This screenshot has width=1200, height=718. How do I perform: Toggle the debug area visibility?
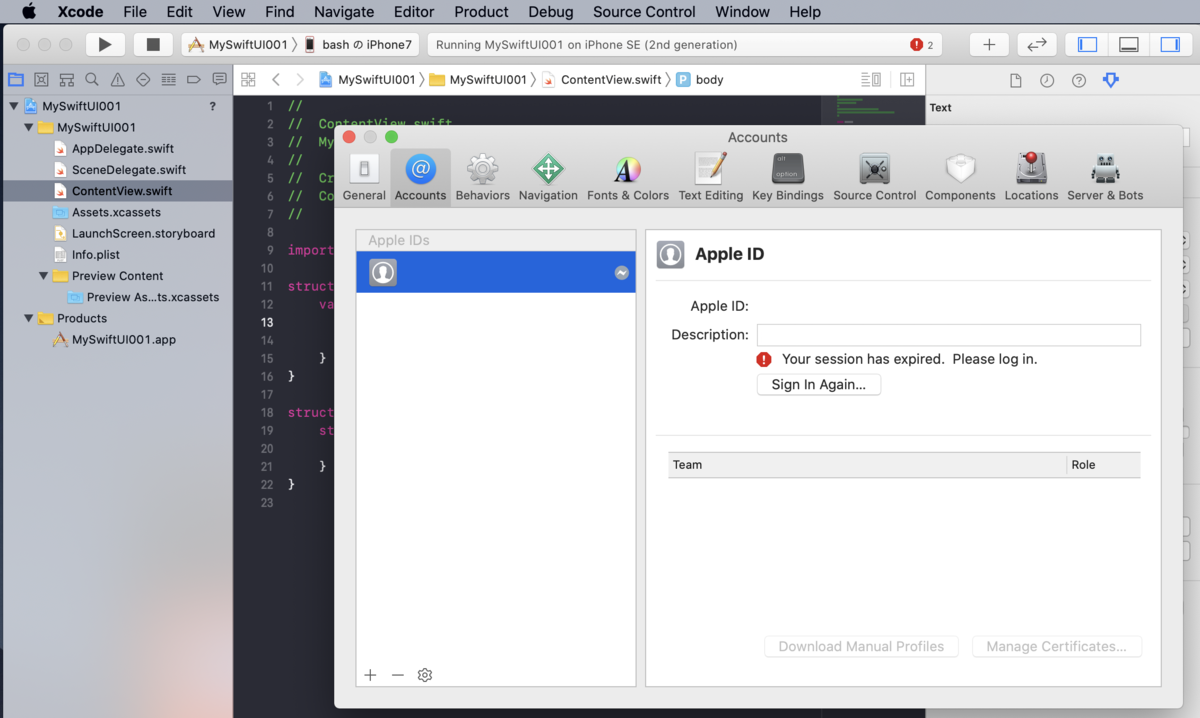(x=1129, y=44)
